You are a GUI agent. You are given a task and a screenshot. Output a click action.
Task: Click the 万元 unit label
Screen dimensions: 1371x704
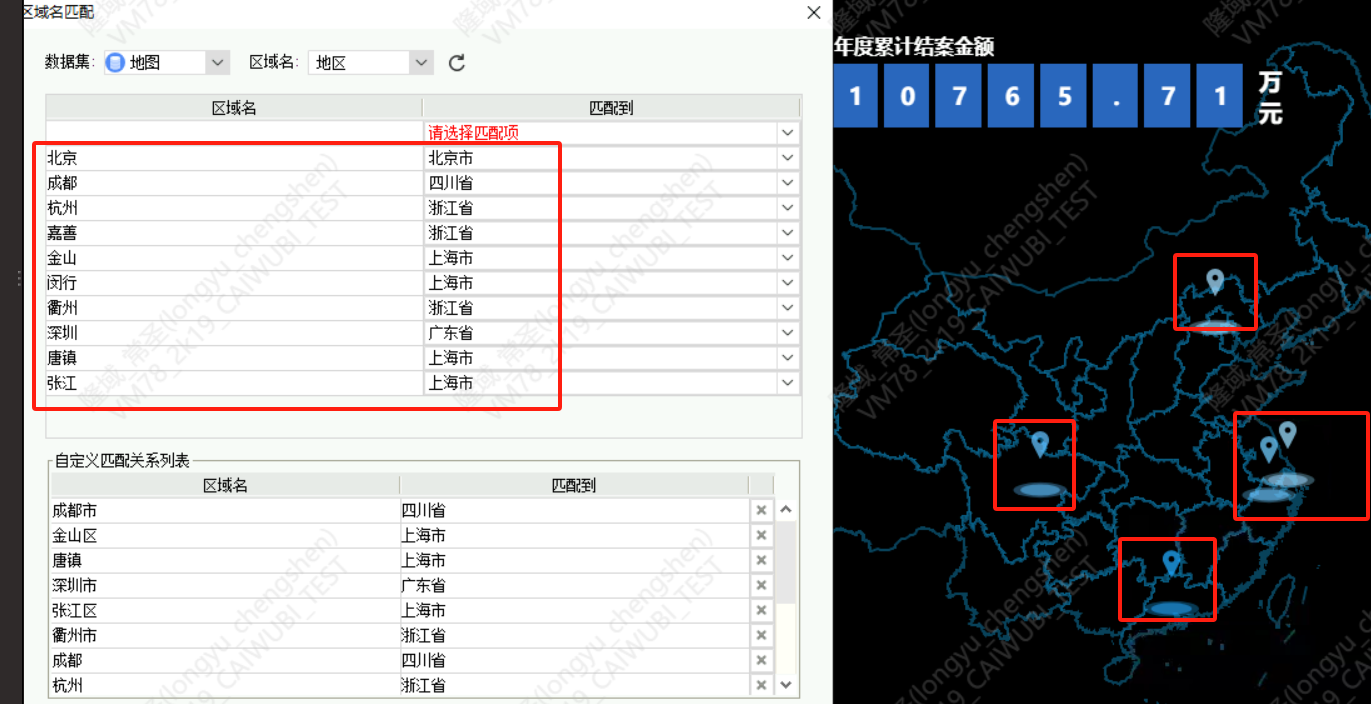pyautogui.click(x=1270, y=97)
